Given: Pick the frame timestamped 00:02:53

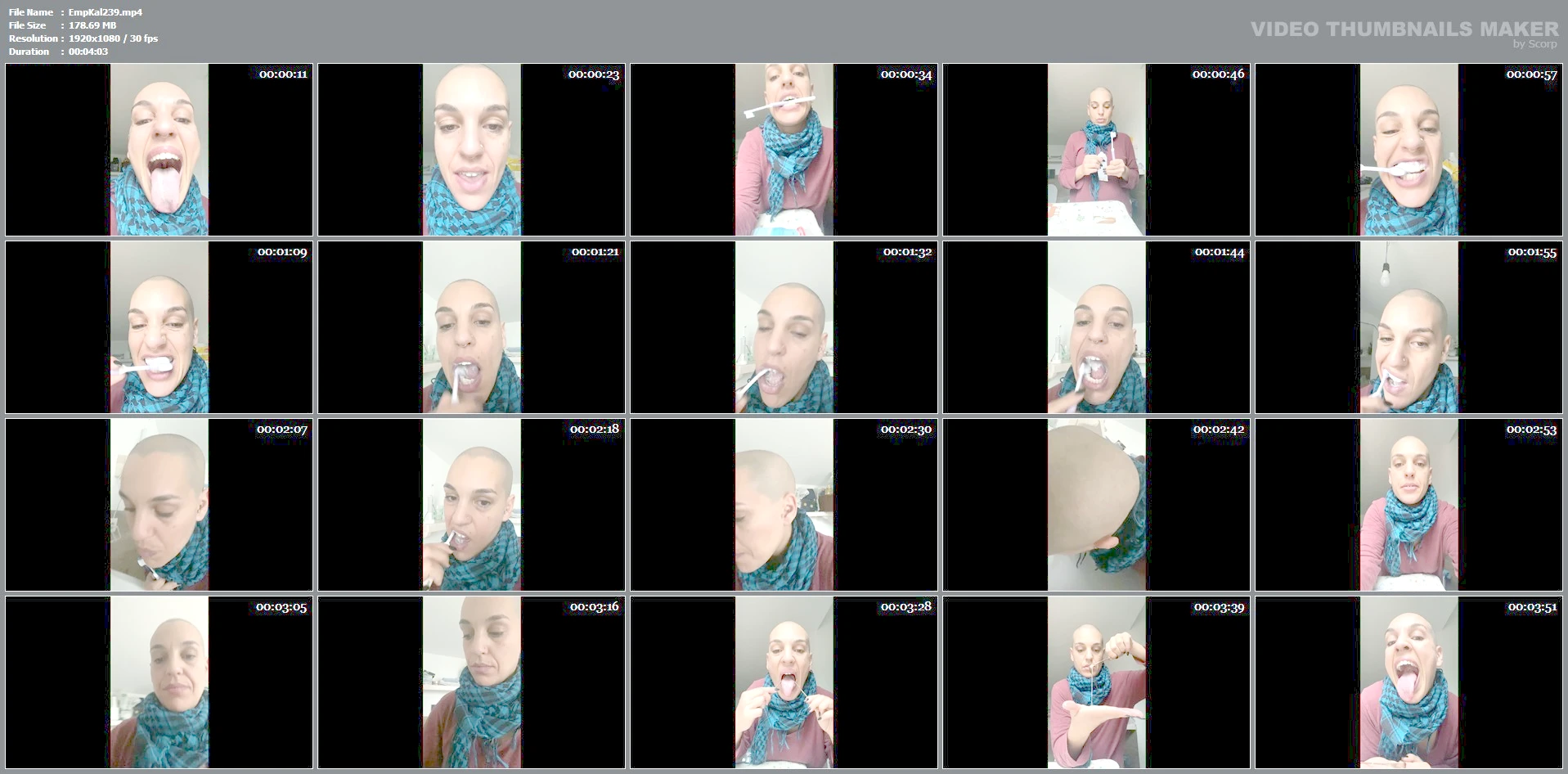Looking at the screenshot, I should [x=1409, y=505].
